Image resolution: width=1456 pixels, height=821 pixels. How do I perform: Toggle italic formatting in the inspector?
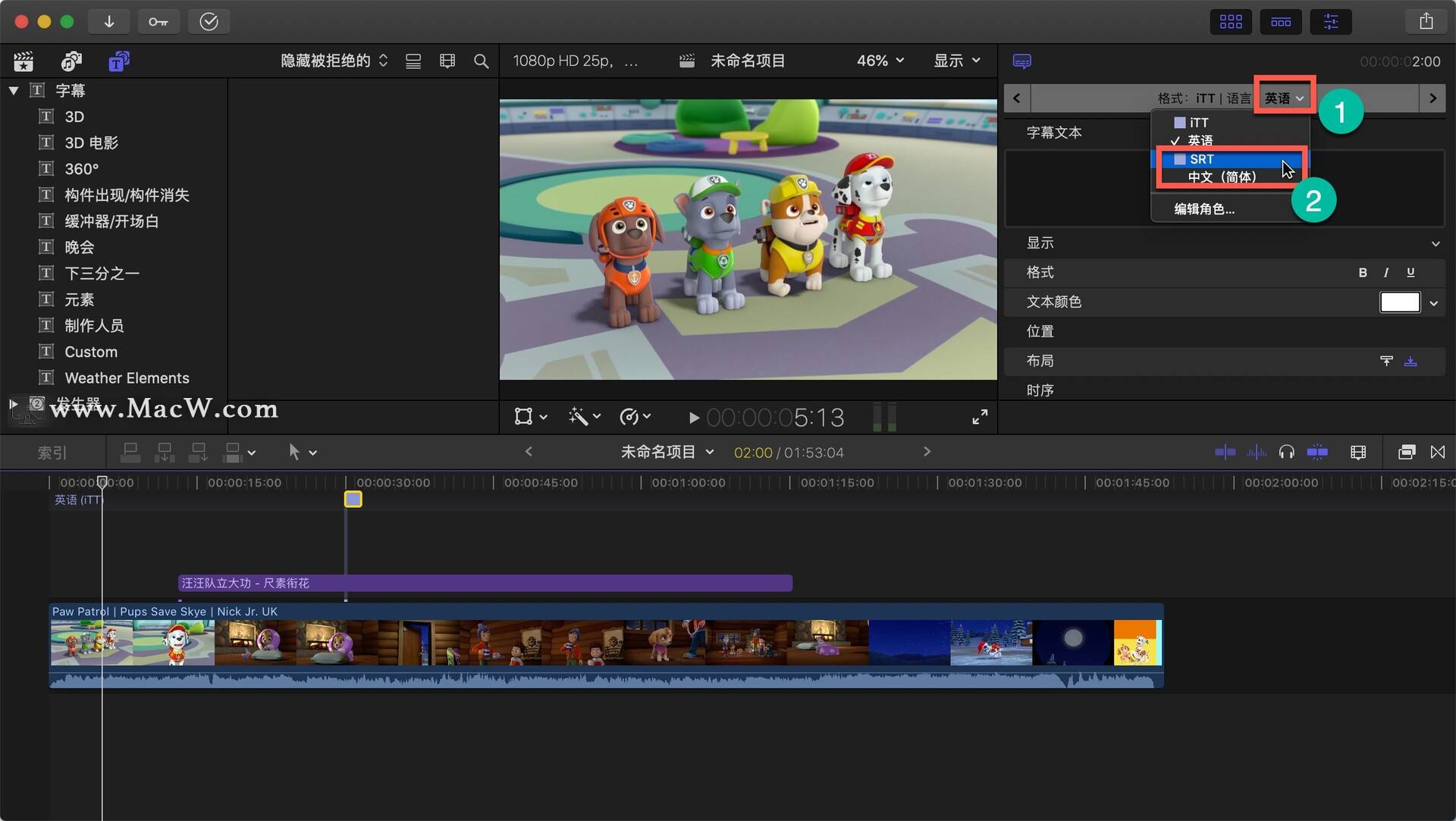click(x=1385, y=272)
